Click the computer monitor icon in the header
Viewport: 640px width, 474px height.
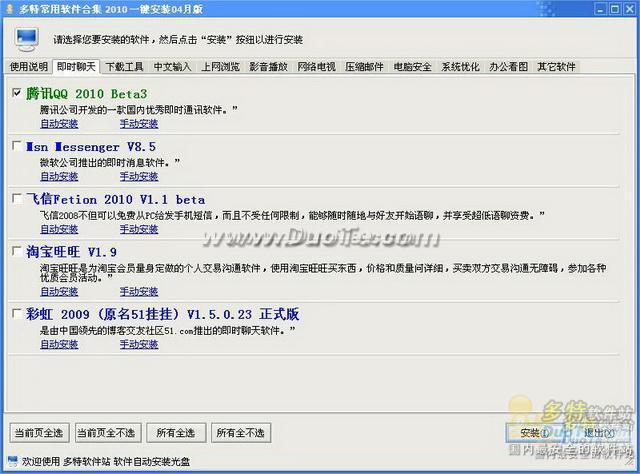(x=27, y=40)
